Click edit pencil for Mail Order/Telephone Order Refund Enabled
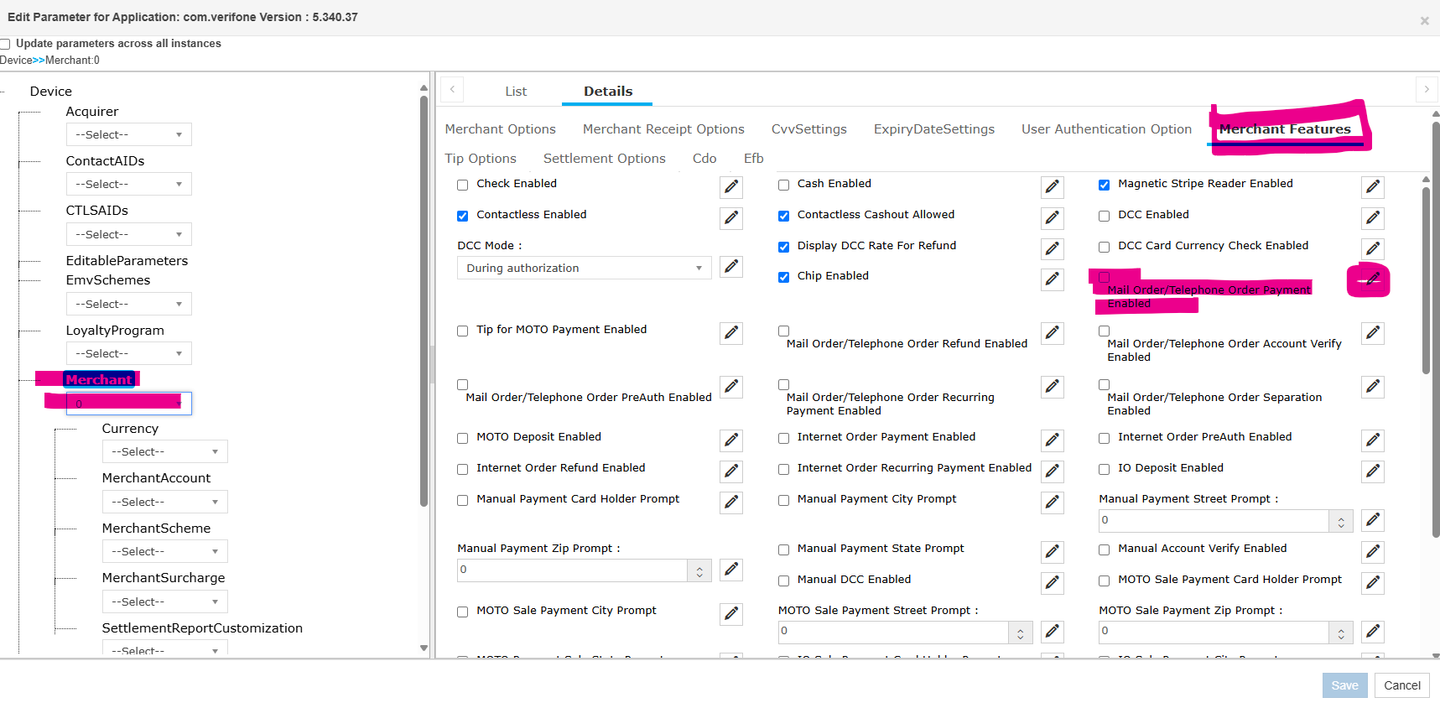1440x709 pixels. coord(1052,333)
